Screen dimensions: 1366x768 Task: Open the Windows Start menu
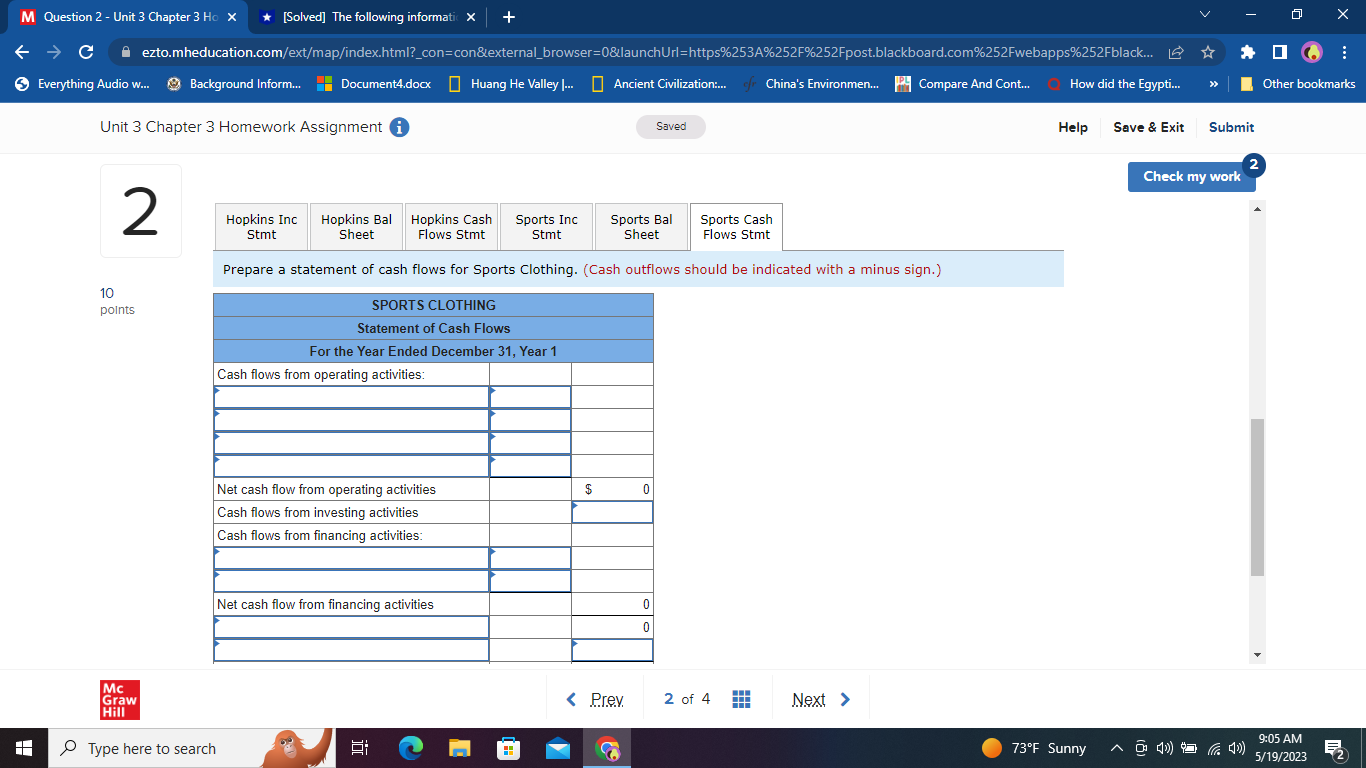(x=24, y=748)
